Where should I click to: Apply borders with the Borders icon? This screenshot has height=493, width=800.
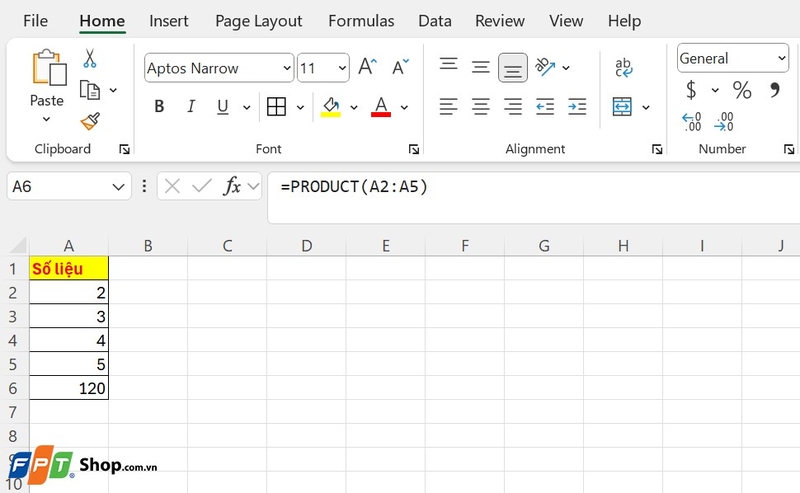[276, 107]
